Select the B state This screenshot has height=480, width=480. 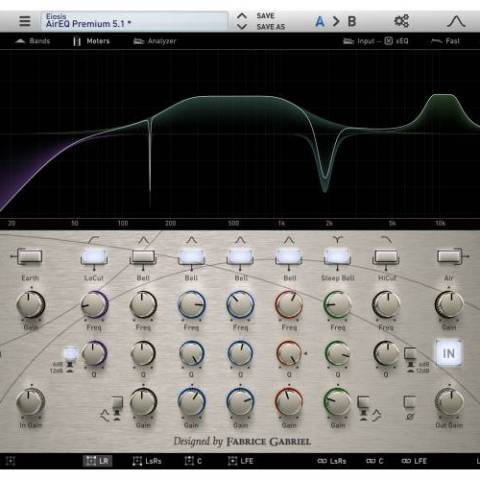[352, 21]
